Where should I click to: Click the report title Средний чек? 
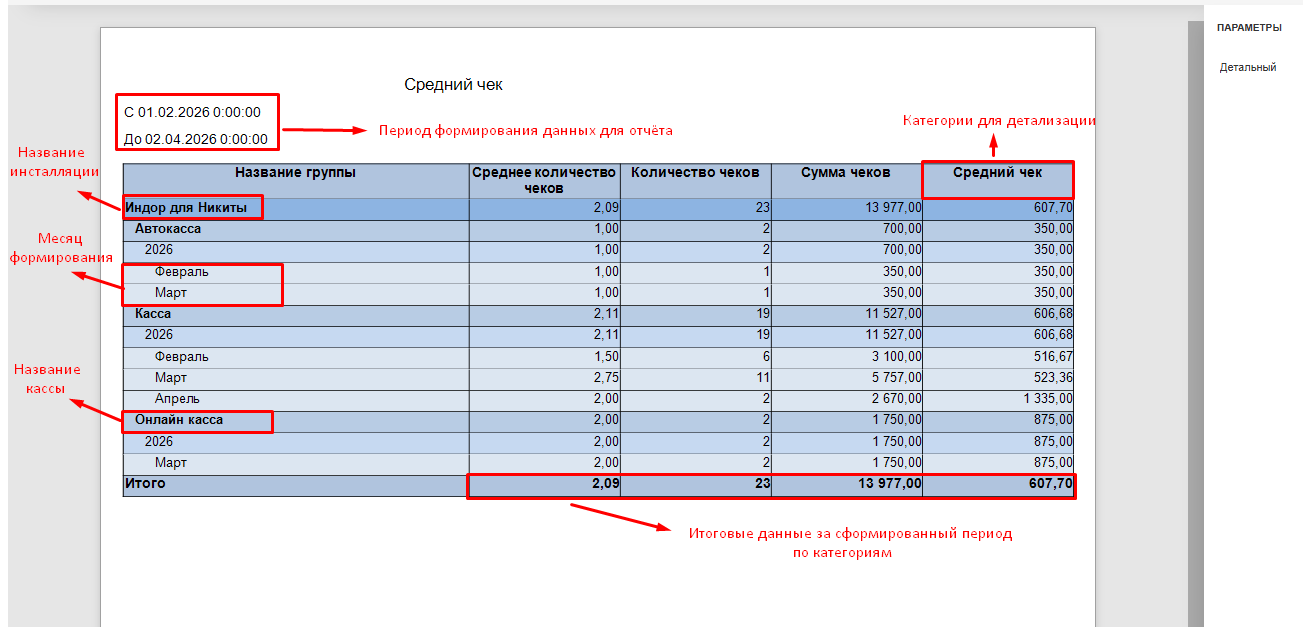coord(453,85)
